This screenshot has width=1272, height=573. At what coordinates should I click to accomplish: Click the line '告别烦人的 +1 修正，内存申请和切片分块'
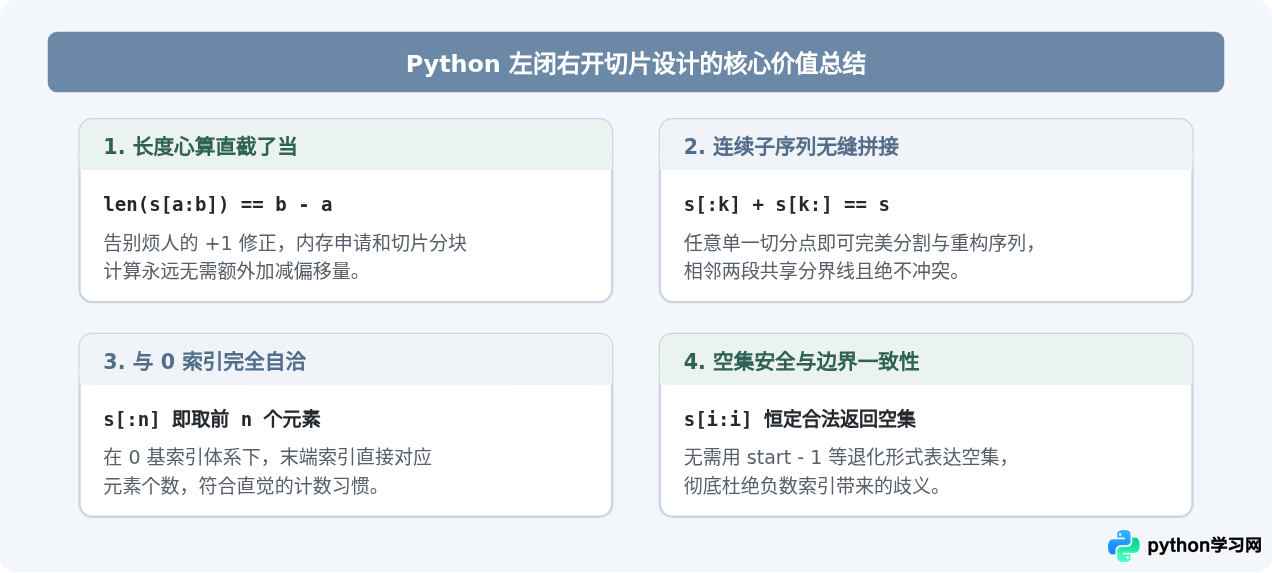286,243
